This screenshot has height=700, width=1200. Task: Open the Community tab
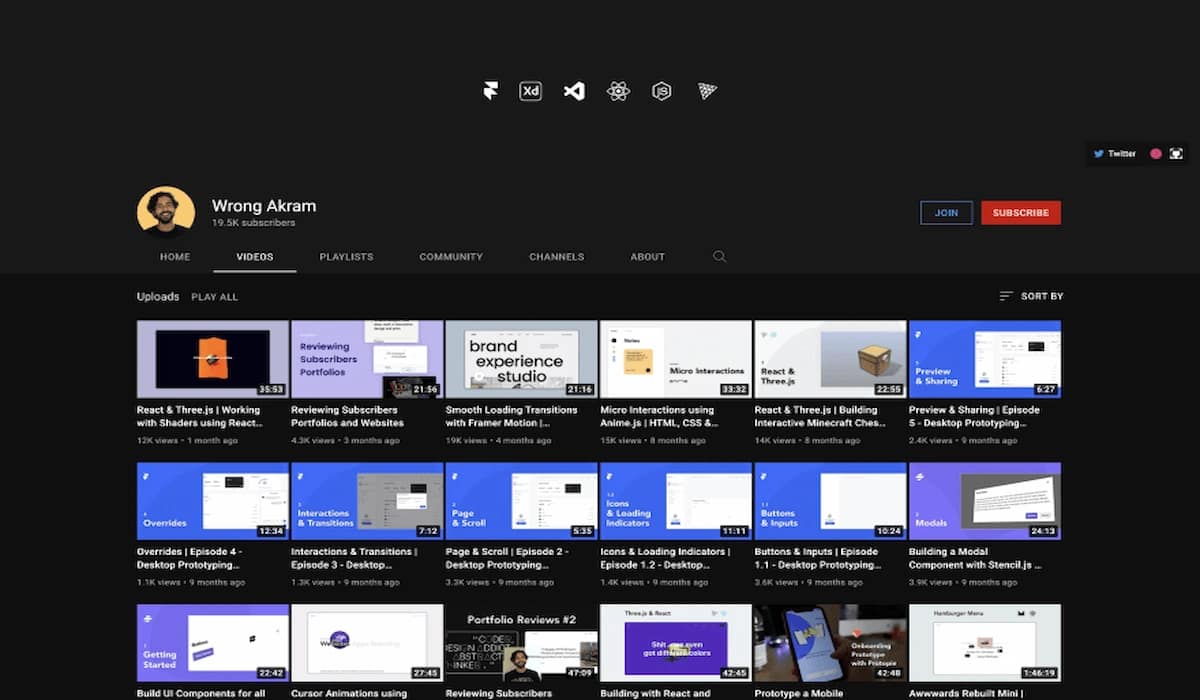click(x=451, y=257)
